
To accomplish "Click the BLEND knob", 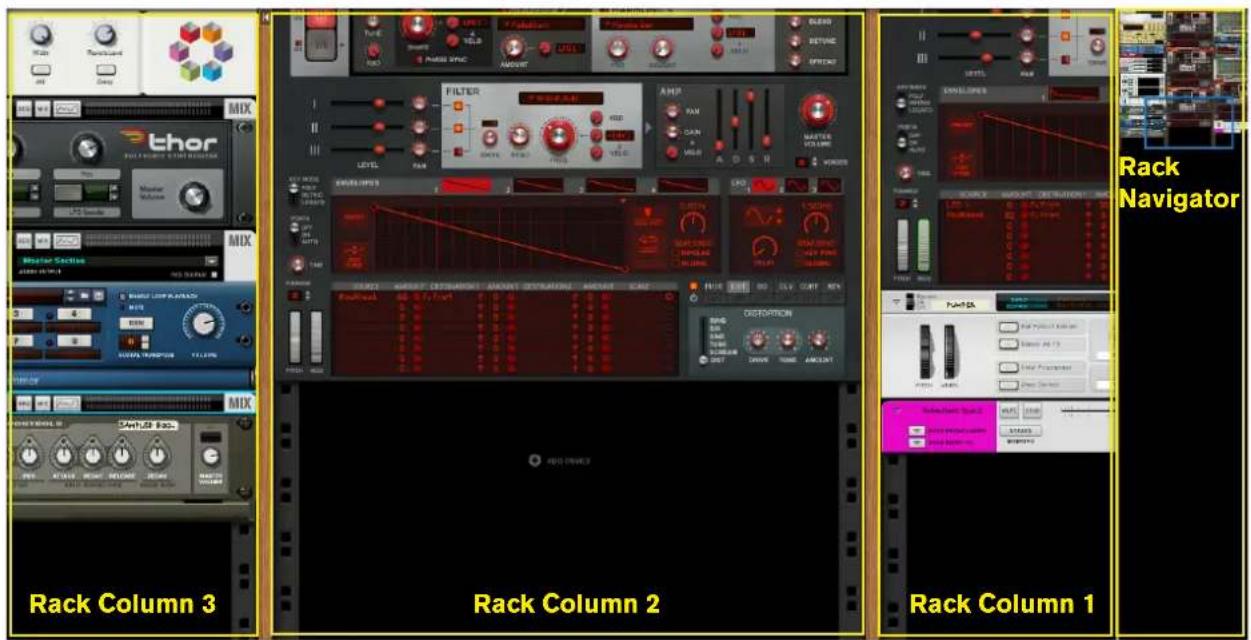I will click(796, 23).
